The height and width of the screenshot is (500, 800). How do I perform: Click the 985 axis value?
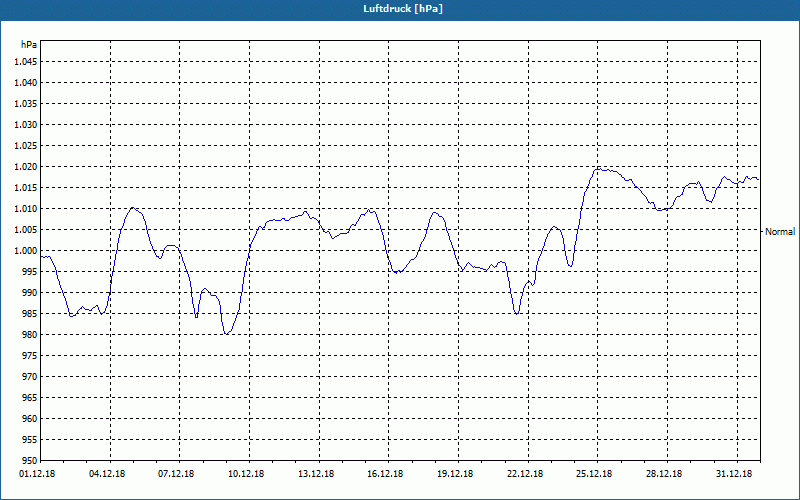30,314
